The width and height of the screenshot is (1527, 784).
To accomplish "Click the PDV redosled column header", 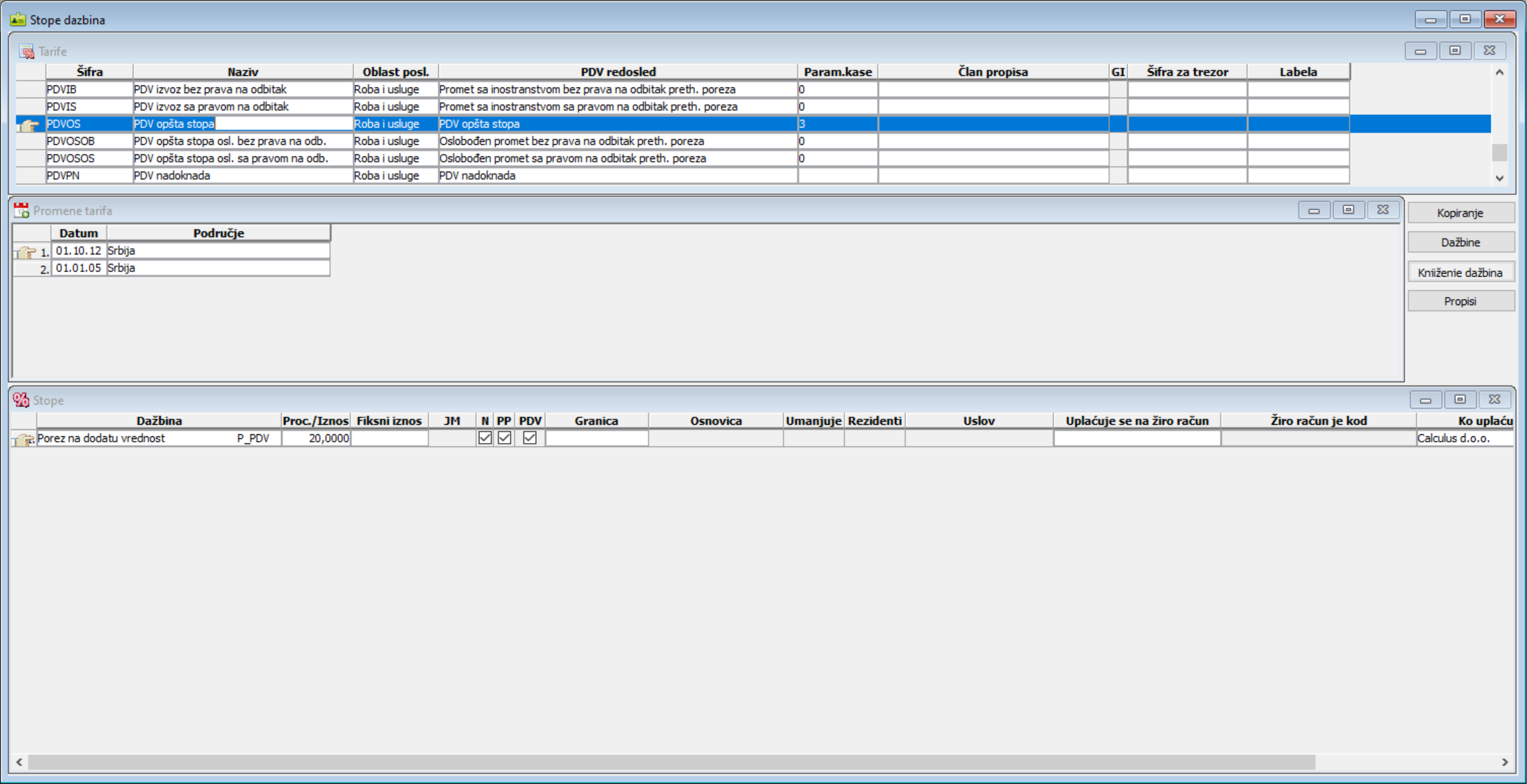I will tap(618, 72).
